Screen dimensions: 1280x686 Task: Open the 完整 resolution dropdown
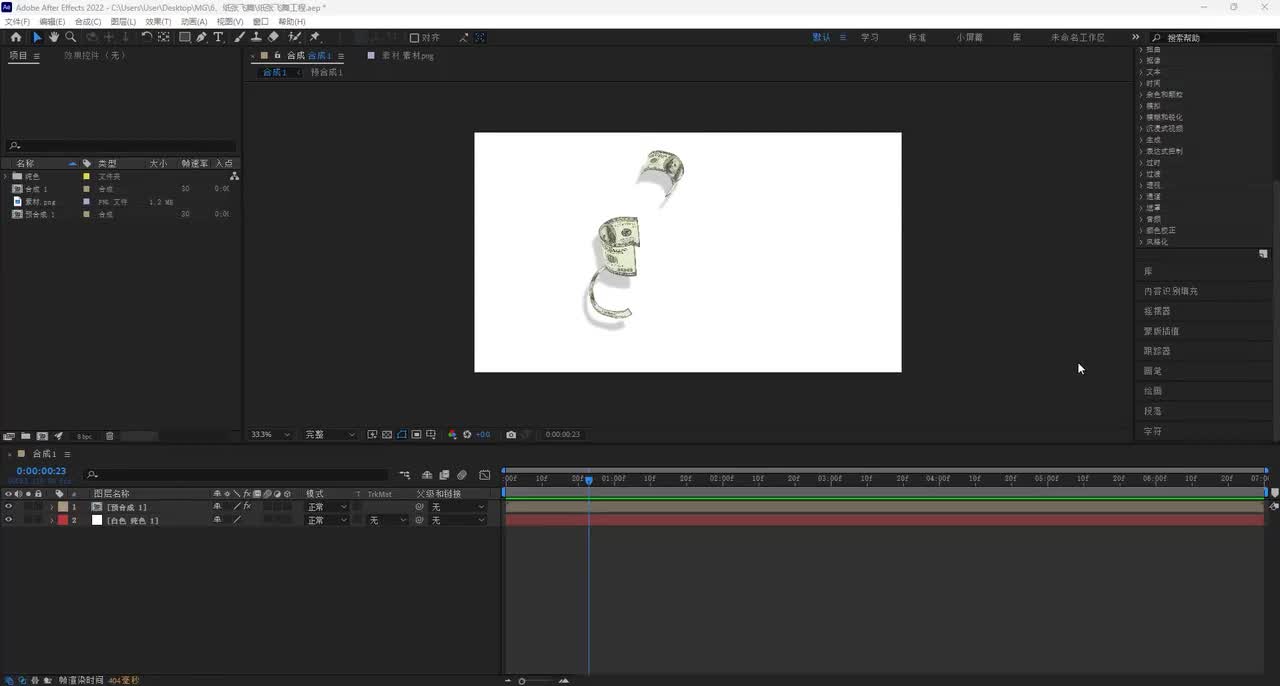(330, 435)
